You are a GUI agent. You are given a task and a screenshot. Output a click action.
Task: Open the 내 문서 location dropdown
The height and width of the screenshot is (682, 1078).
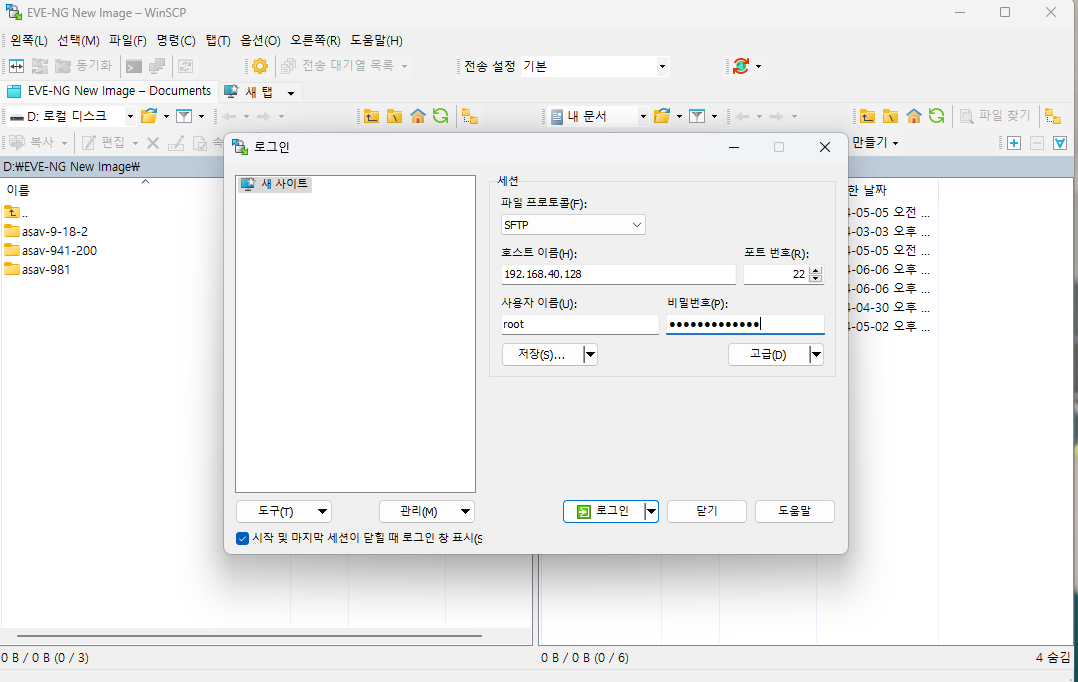pos(643,116)
